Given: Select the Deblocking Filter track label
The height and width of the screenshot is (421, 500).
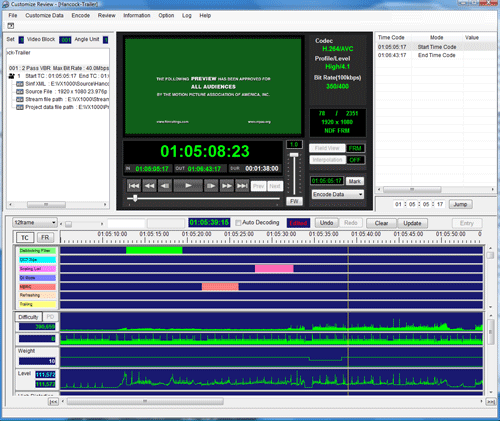Looking at the screenshot, I should (x=38, y=250).
